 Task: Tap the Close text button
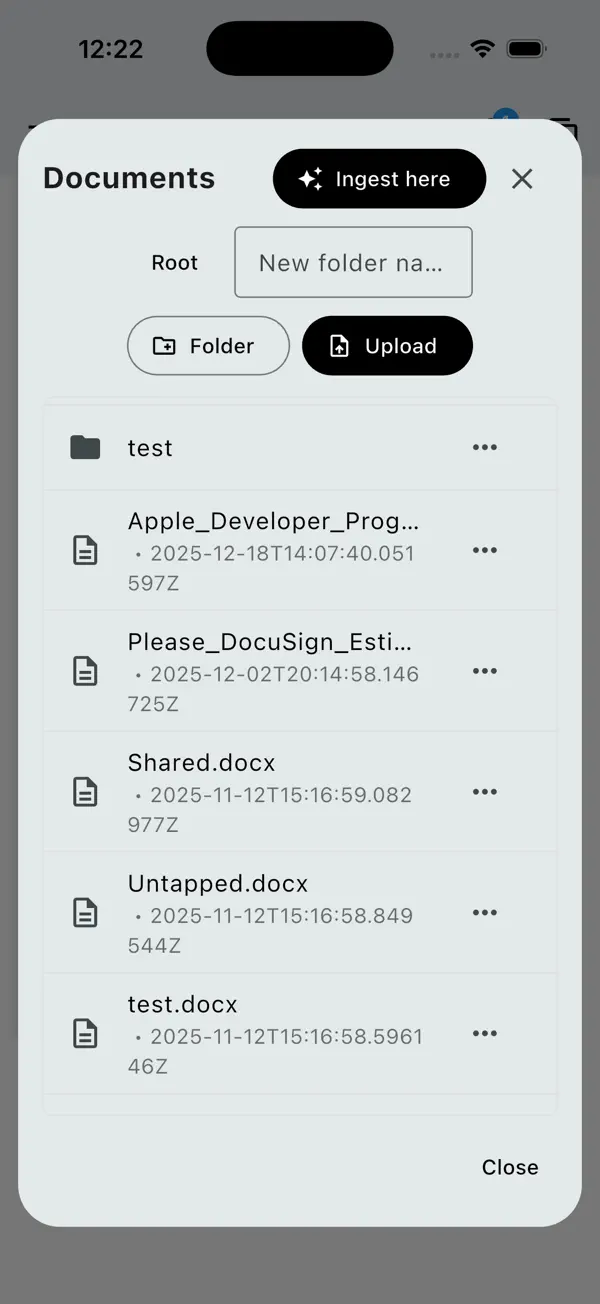pos(510,1167)
